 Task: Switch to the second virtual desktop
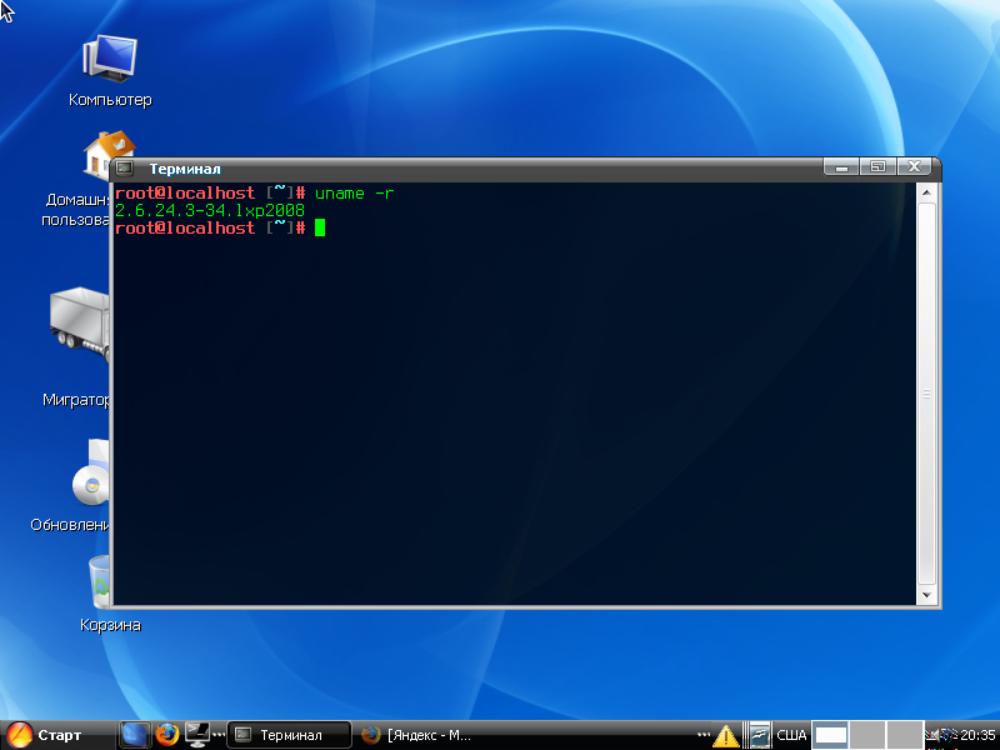(867, 735)
